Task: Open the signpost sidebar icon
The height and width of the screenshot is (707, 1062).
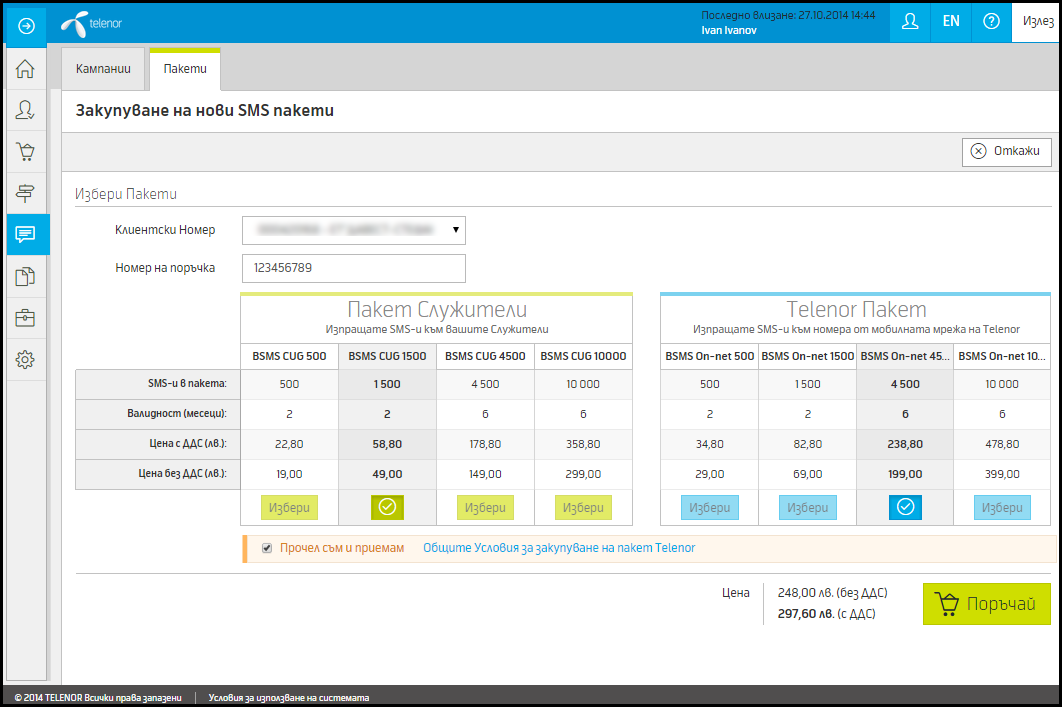Action: click(x=26, y=193)
